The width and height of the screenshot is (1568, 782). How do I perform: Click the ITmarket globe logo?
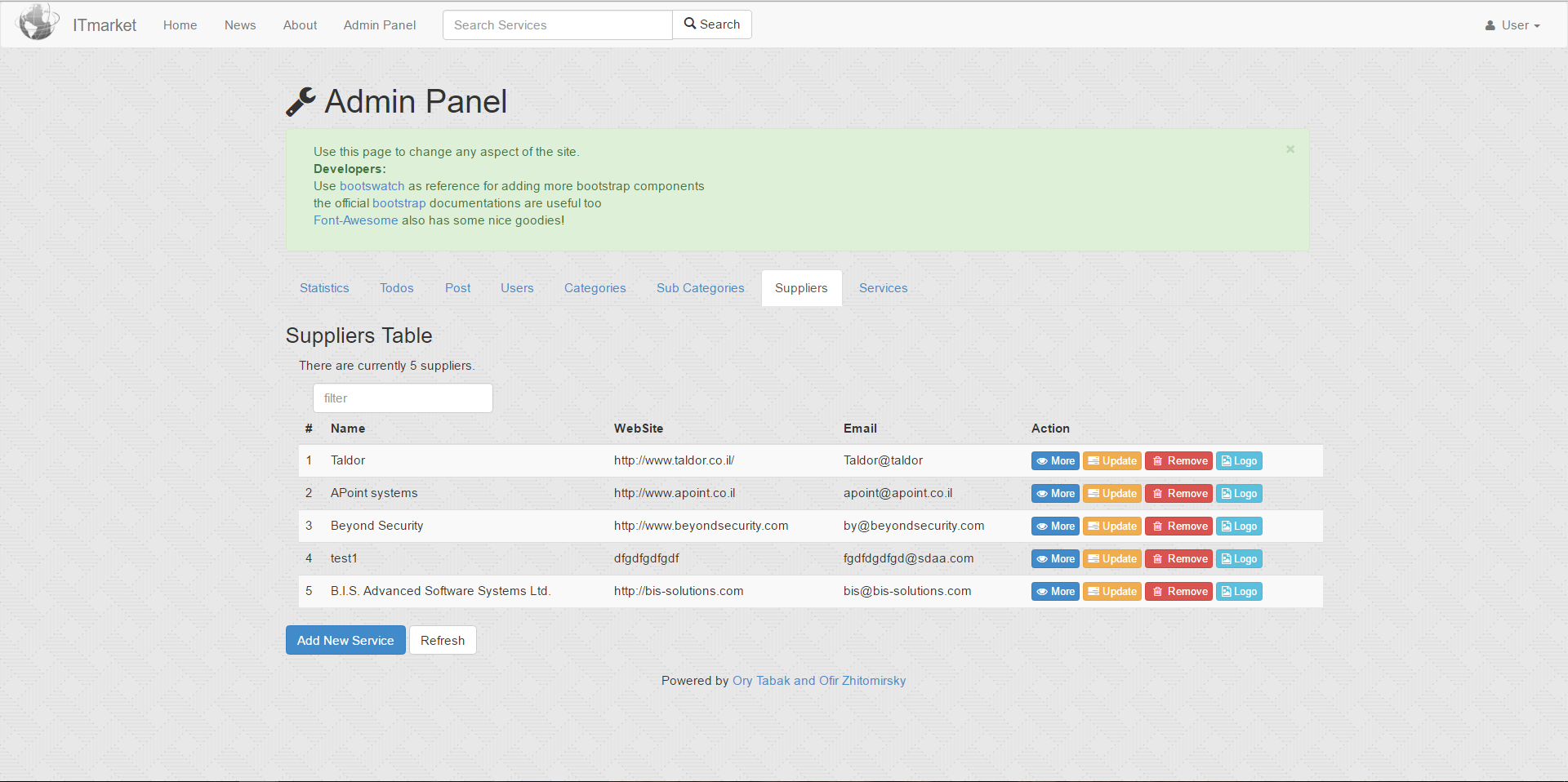click(x=38, y=22)
